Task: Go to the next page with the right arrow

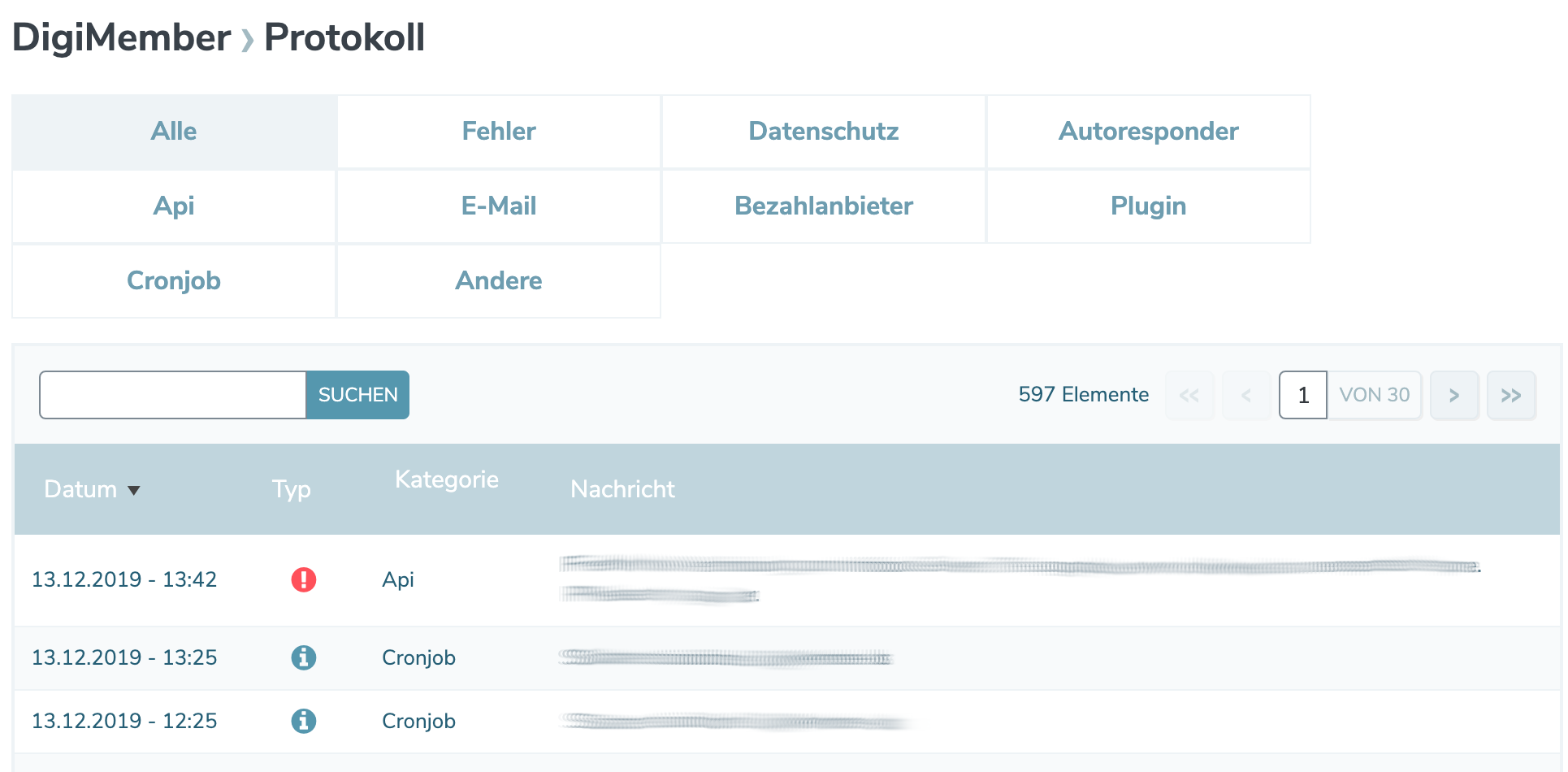Action: (x=1454, y=395)
